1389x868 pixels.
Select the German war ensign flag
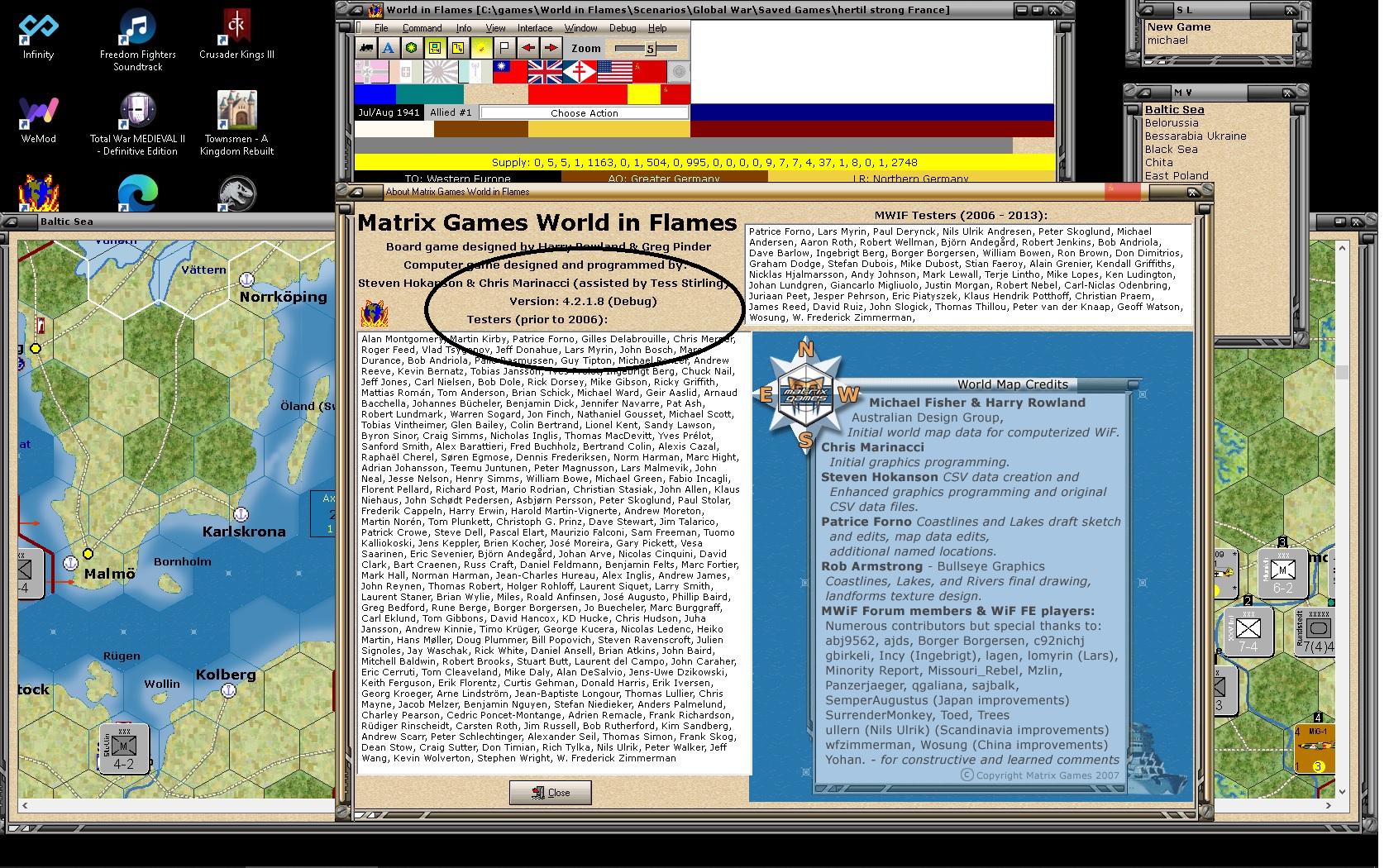click(x=371, y=73)
